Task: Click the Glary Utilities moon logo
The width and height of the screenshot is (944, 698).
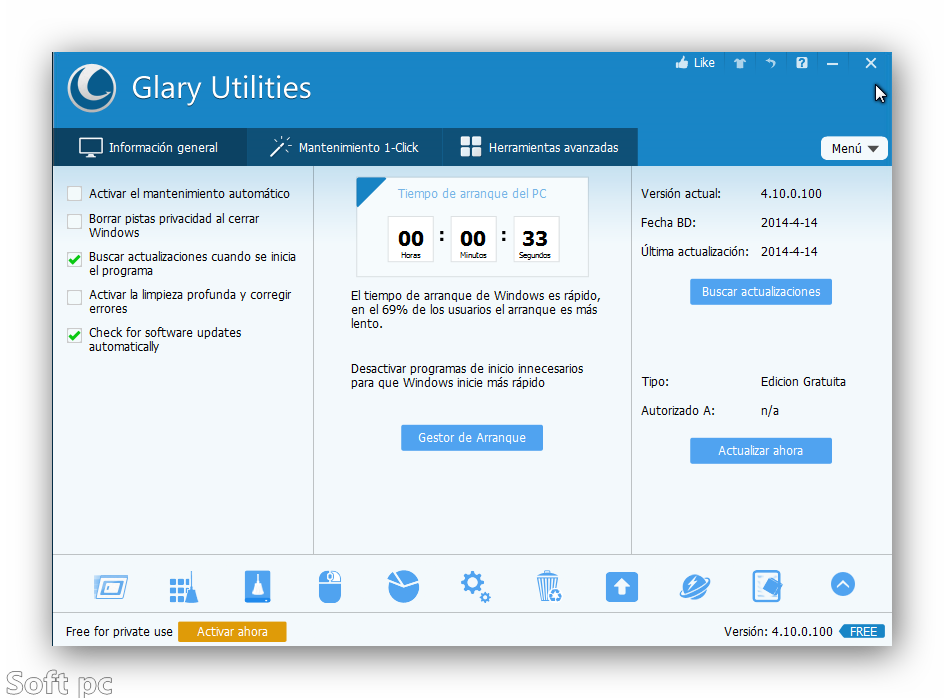Action: point(92,88)
